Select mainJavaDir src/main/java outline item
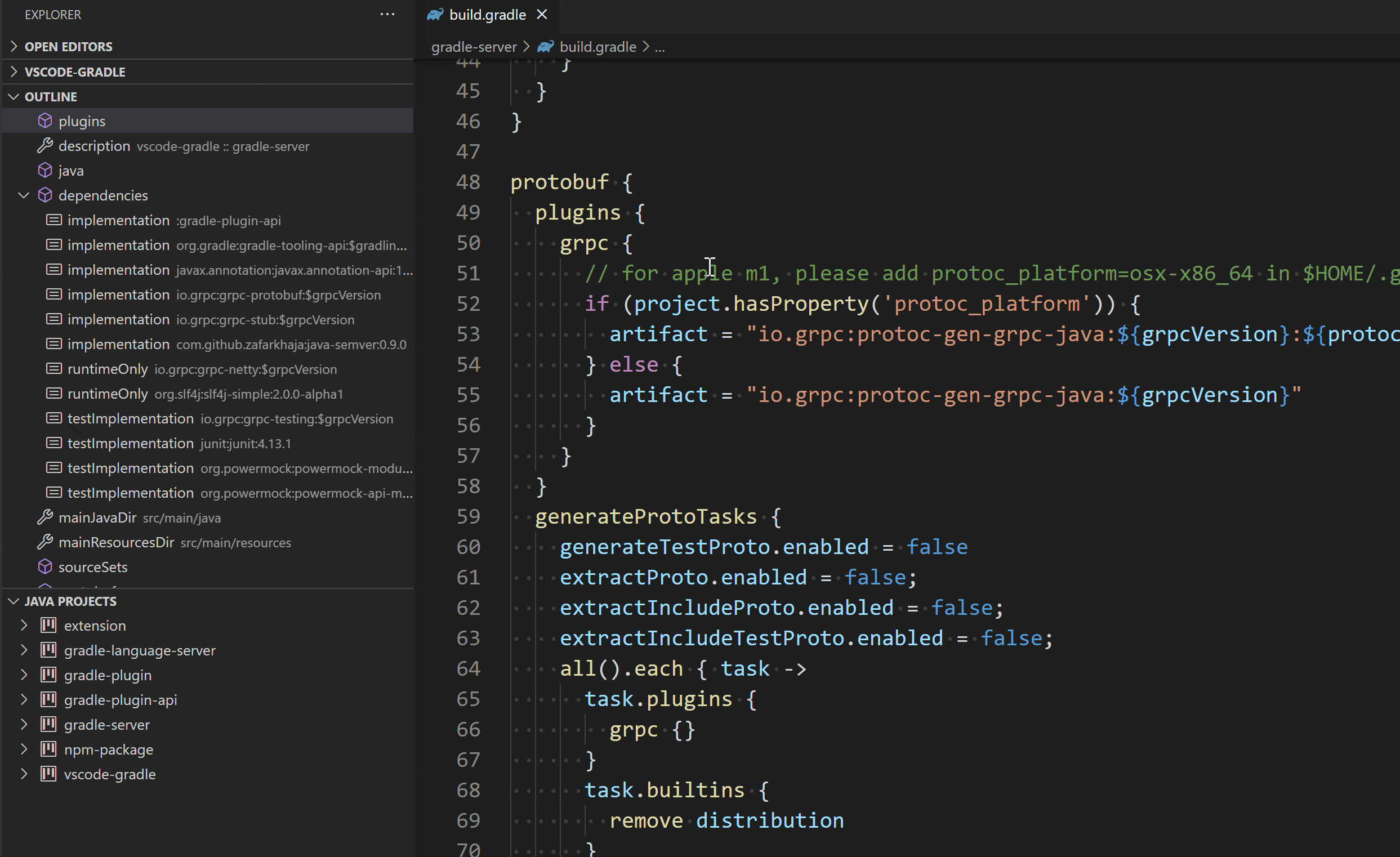 point(208,517)
